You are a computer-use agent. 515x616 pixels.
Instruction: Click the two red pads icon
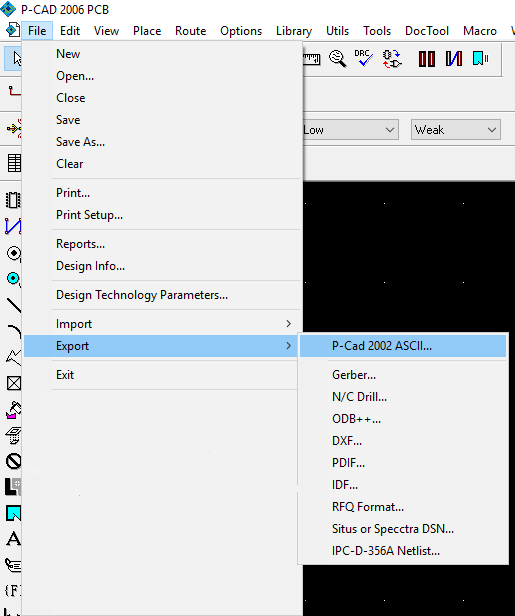coord(427,59)
